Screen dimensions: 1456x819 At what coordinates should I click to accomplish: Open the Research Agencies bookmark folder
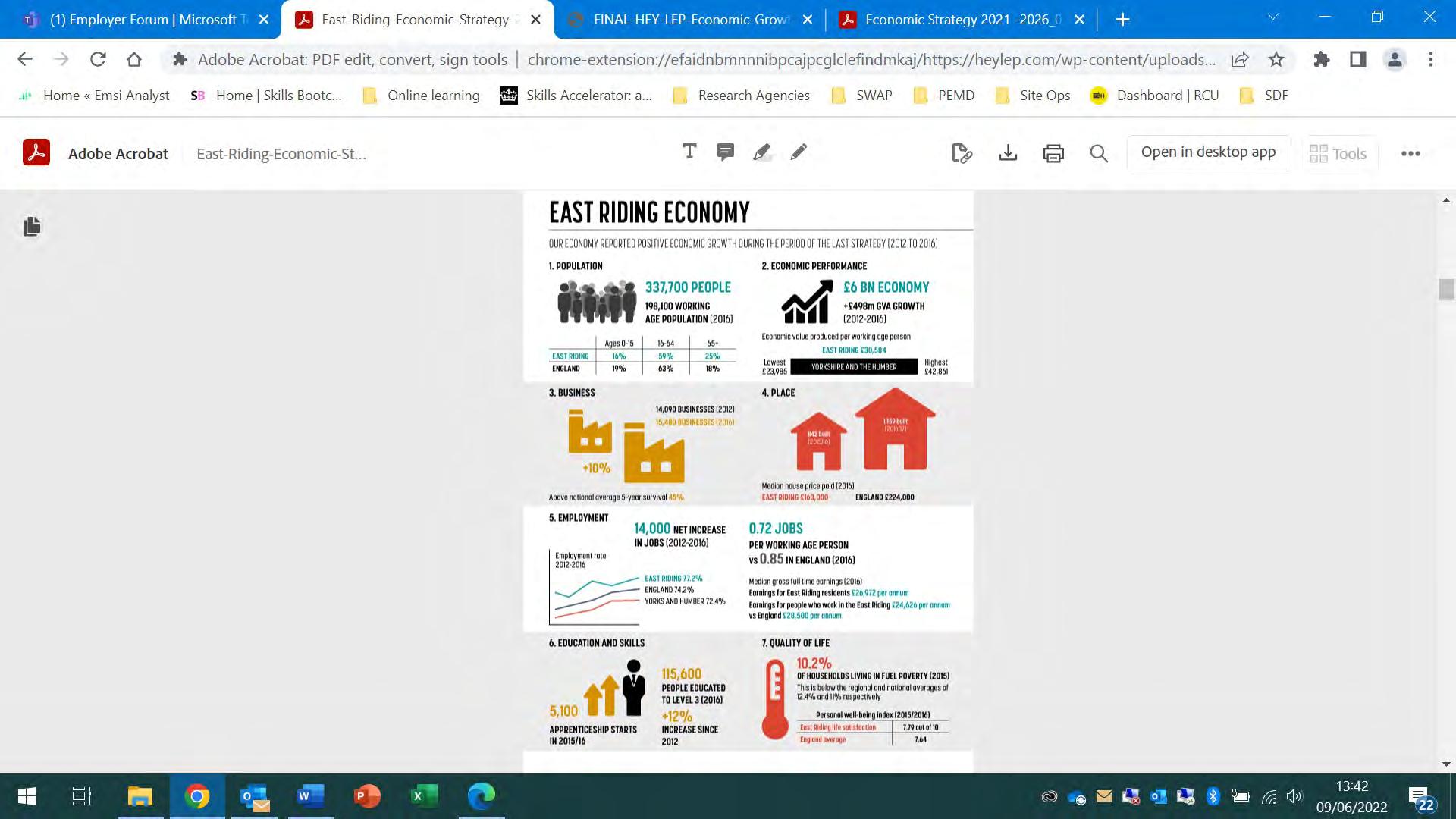(x=742, y=96)
